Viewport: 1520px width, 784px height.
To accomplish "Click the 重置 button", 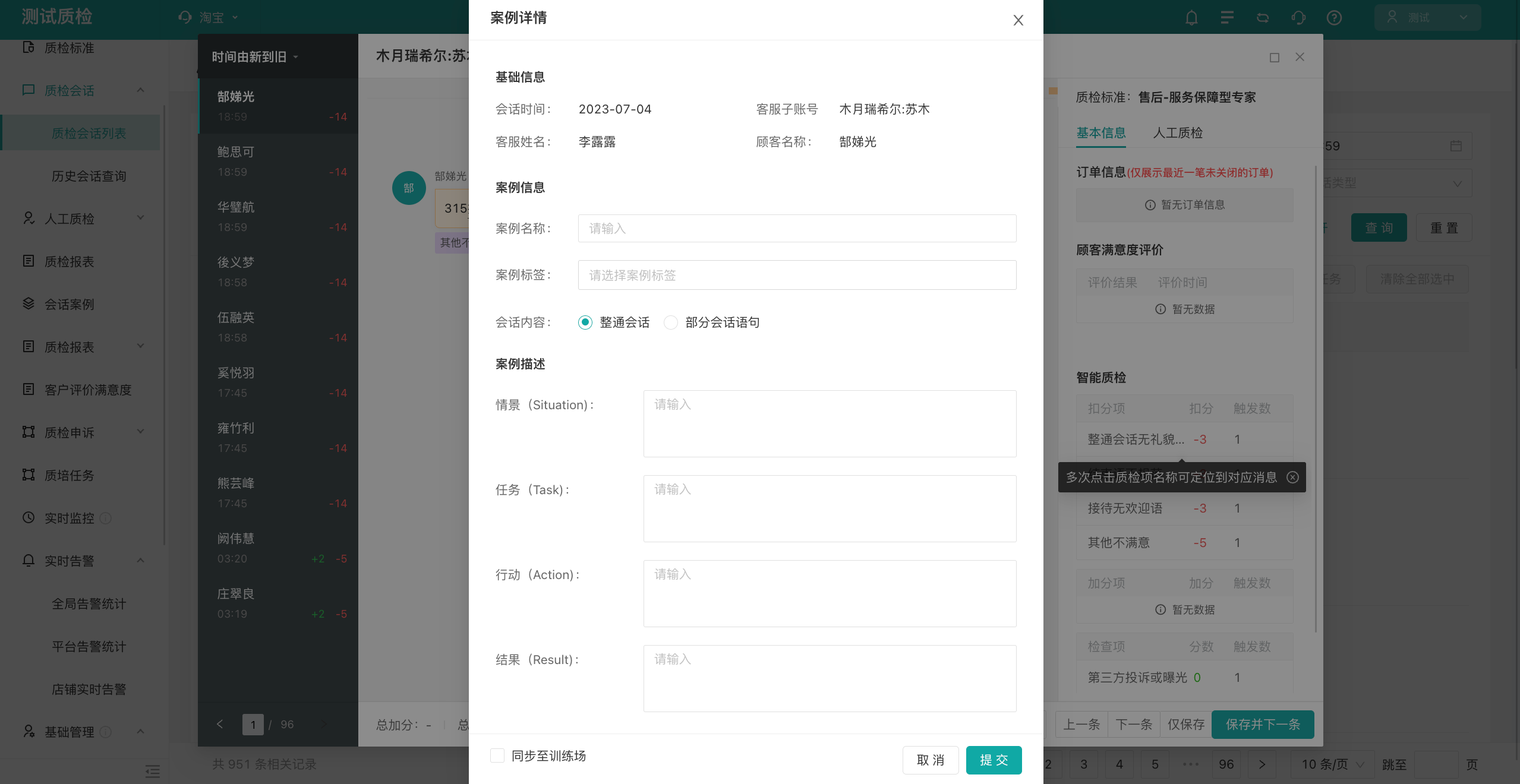I will click(x=1444, y=227).
